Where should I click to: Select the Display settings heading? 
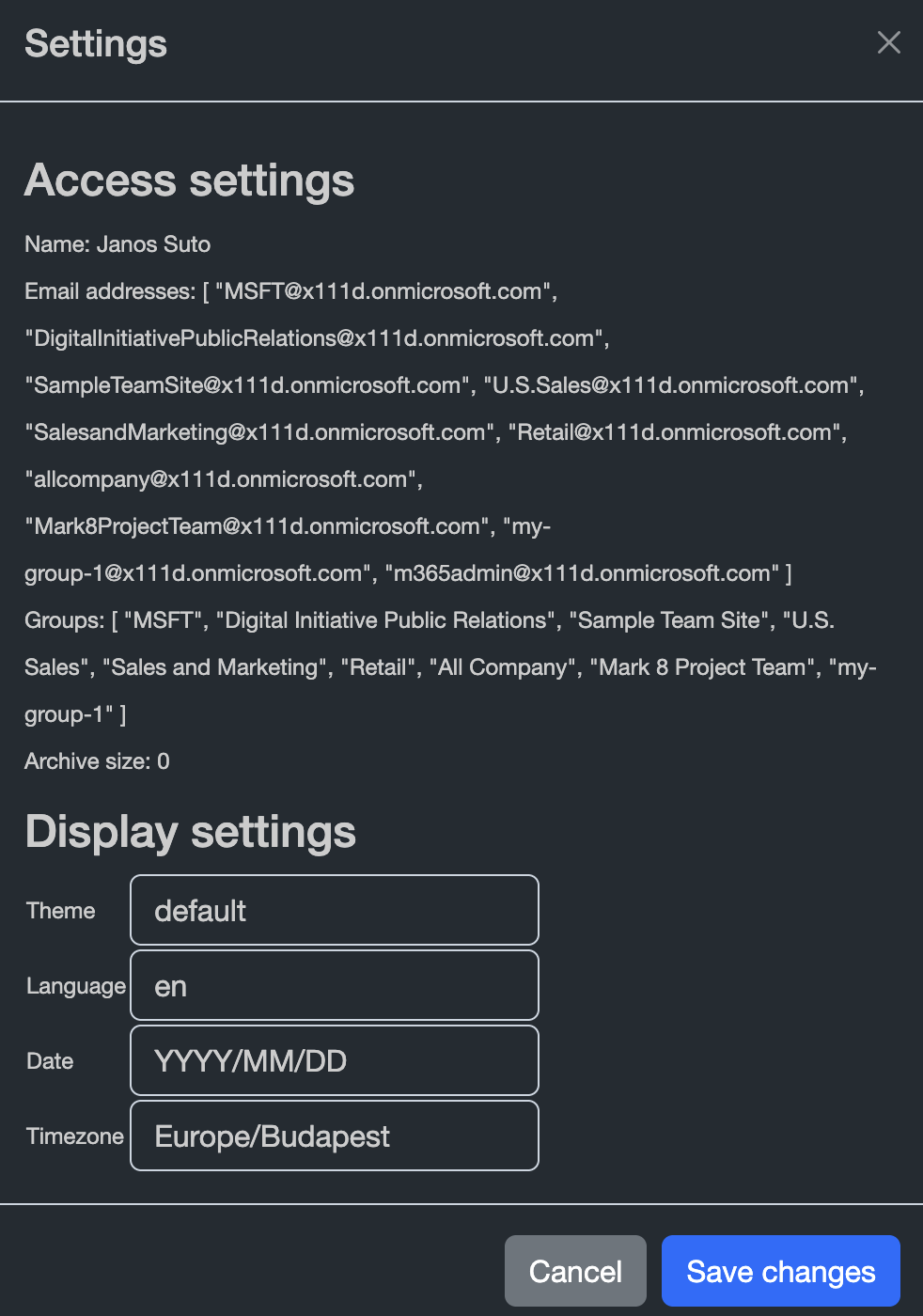(190, 832)
